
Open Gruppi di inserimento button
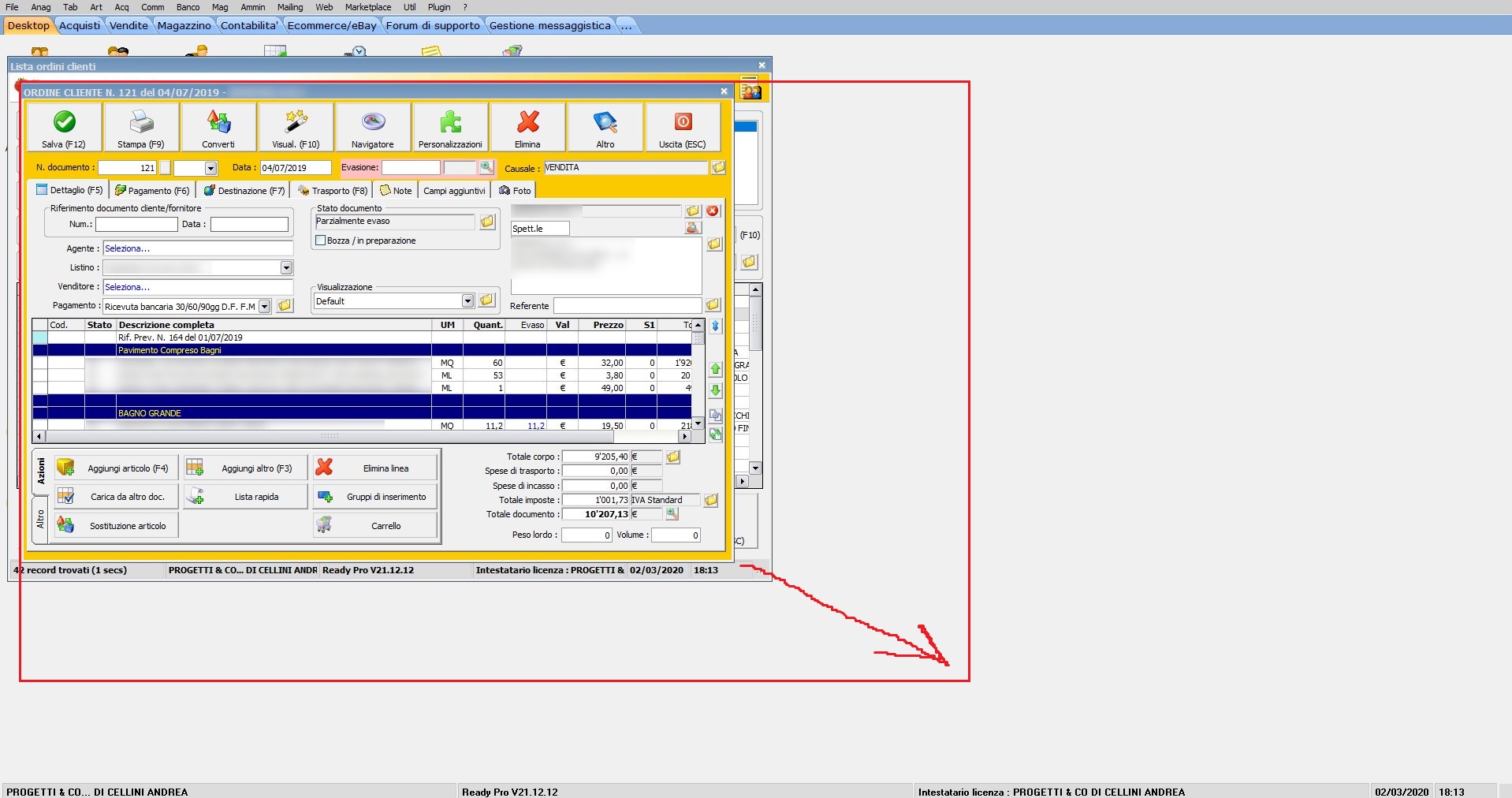click(x=375, y=497)
